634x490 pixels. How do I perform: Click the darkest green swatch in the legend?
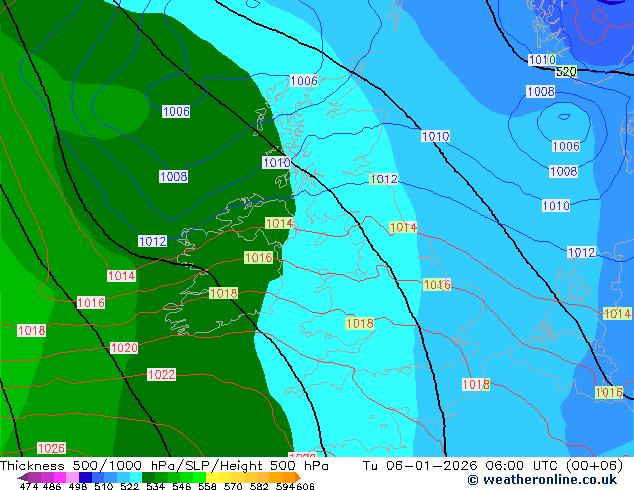148,477
